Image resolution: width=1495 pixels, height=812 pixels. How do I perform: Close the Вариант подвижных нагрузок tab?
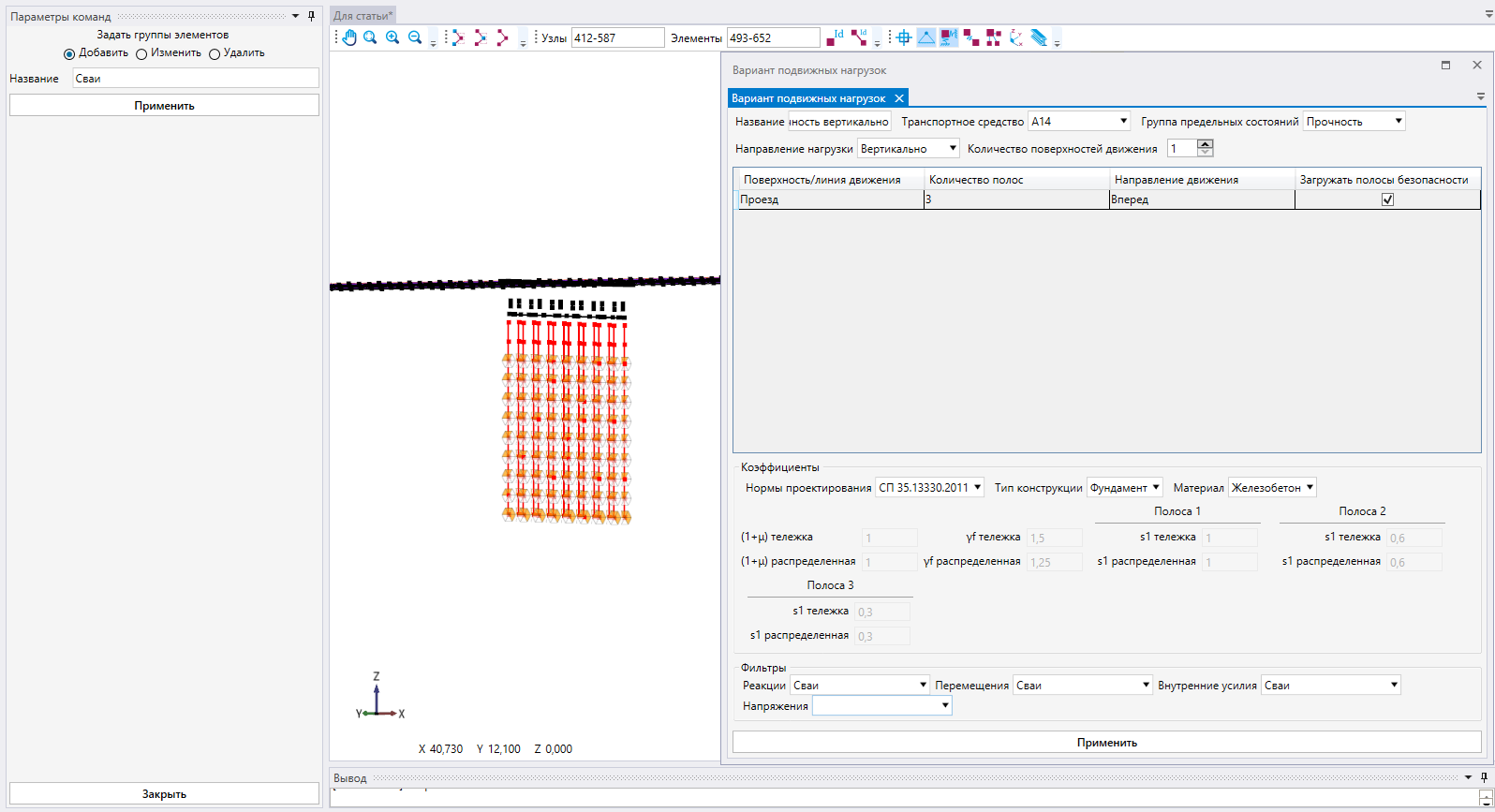(x=899, y=98)
